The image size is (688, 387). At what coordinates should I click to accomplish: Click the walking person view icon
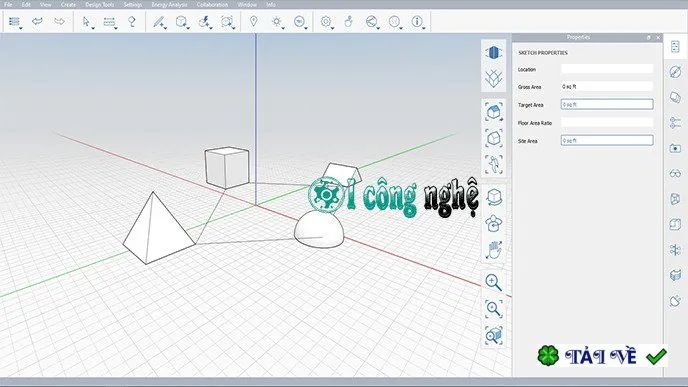pos(494,165)
